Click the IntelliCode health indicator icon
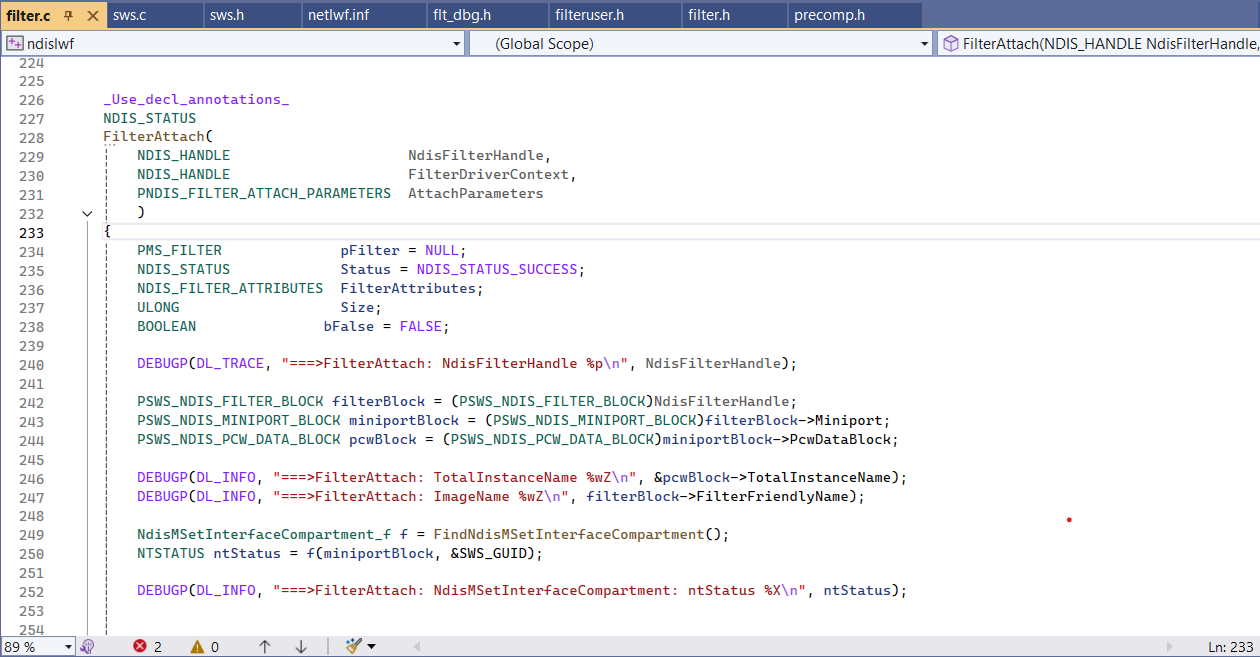 [88, 647]
